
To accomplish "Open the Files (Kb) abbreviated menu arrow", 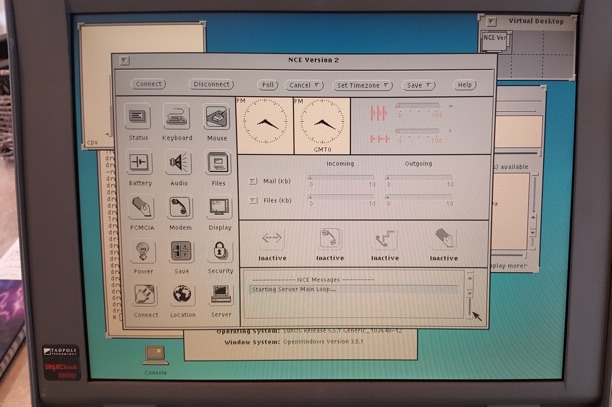I will click(253, 200).
